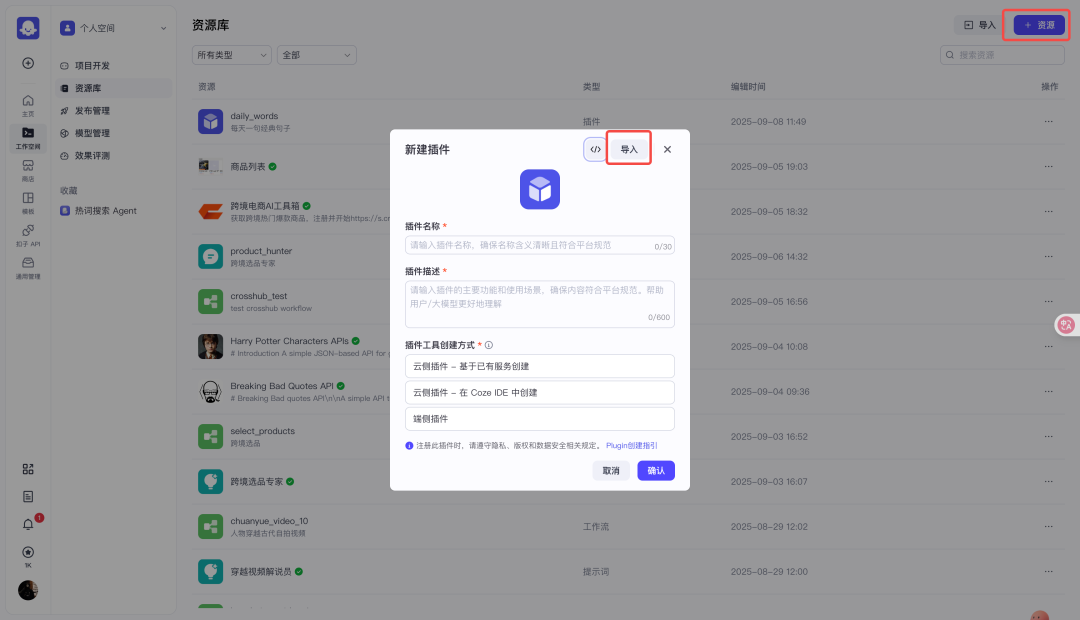Click the user avatar at sidebar bottom
1080x620 pixels.
coord(28,590)
